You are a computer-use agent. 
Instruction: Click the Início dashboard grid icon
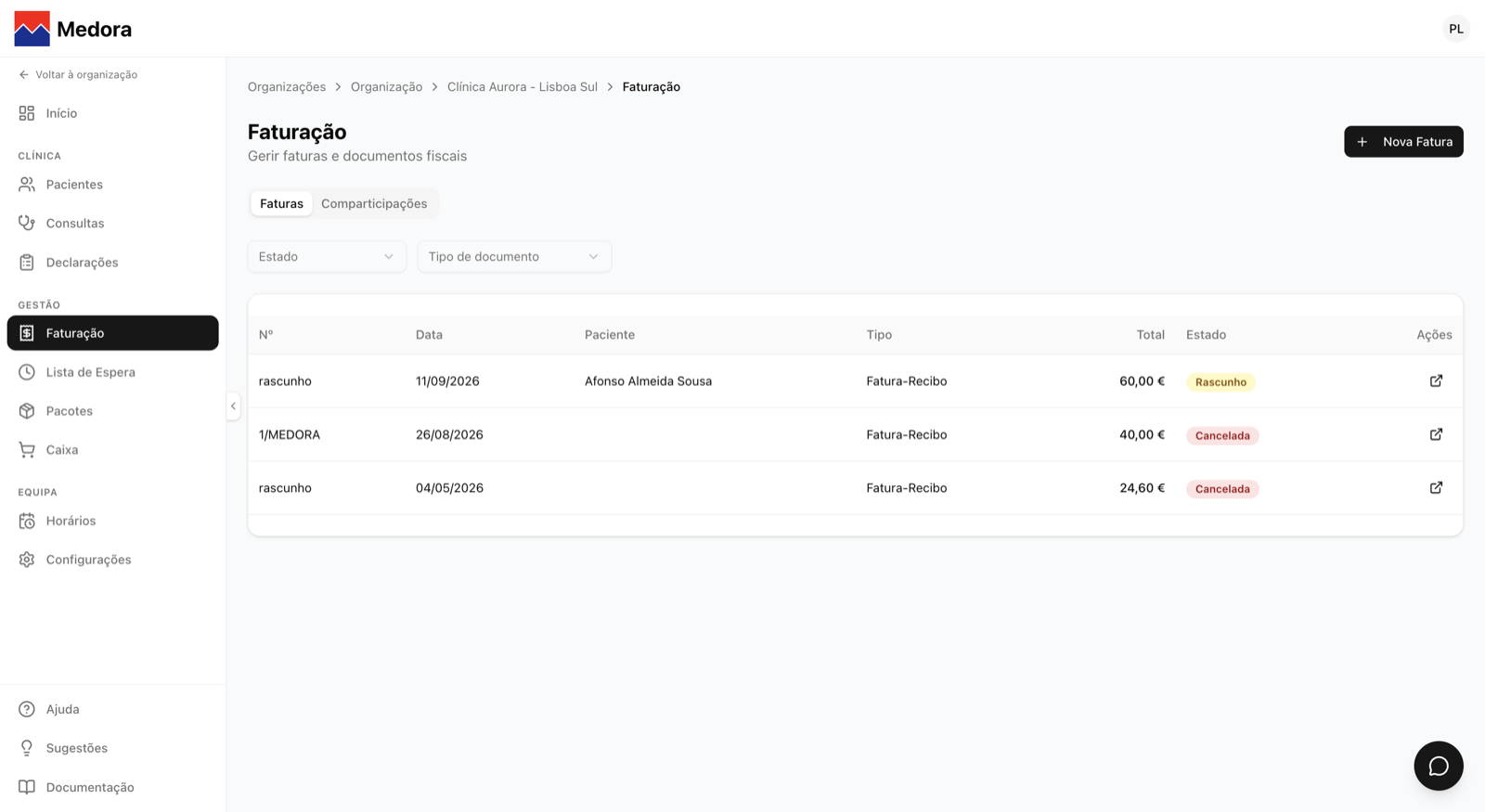click(27, 113)
